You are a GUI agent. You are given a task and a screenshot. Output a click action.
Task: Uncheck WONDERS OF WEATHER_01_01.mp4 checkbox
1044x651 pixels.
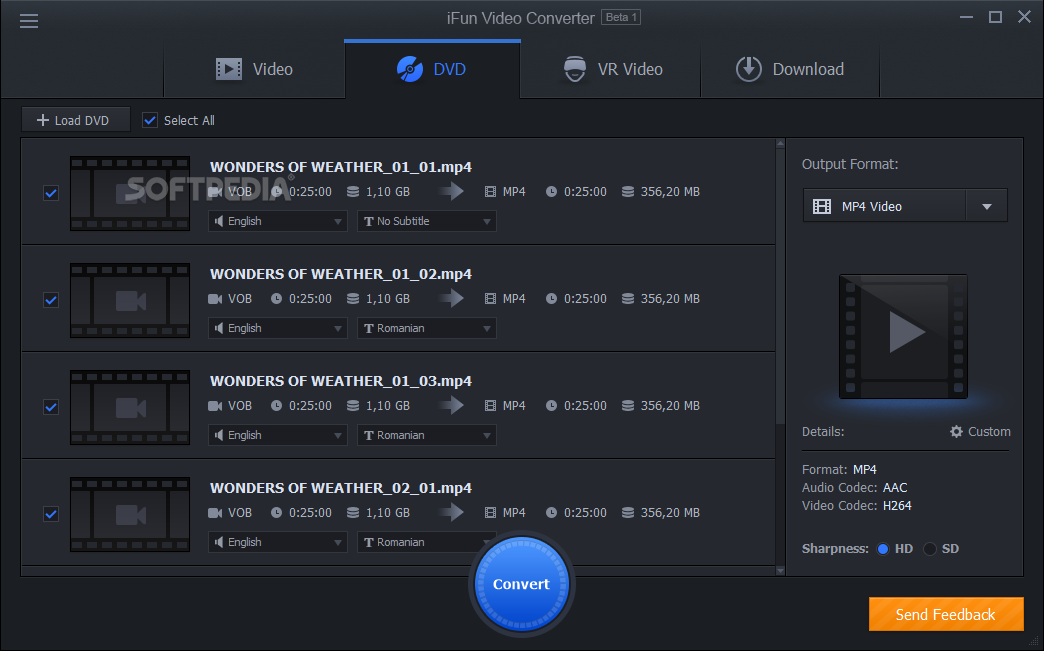[51, 193]
